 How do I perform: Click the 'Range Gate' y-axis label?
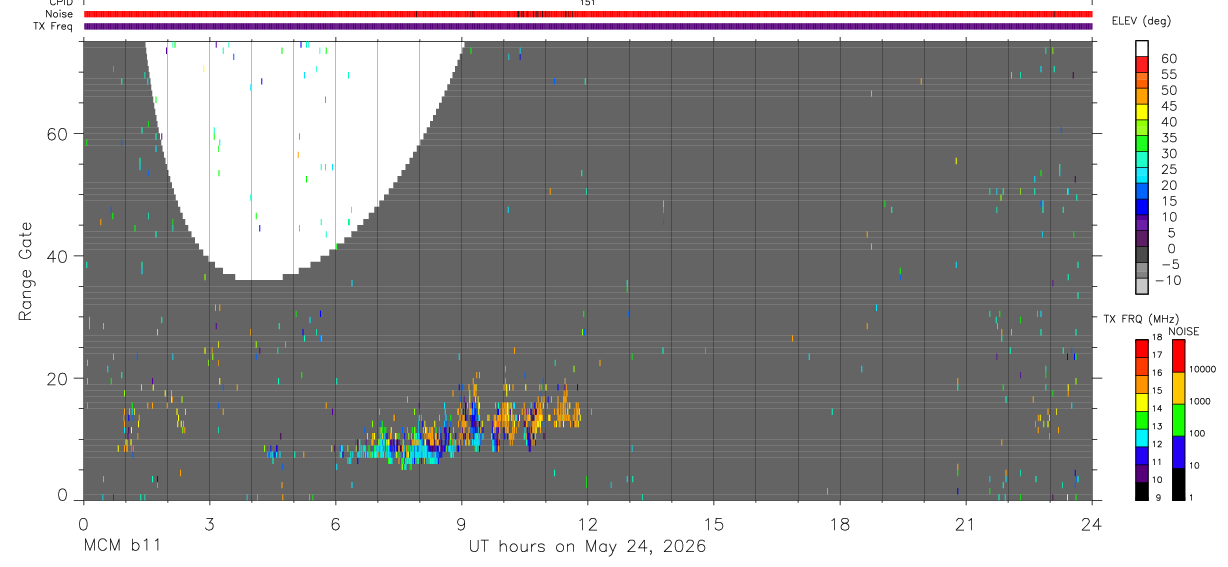coord(25,271)
